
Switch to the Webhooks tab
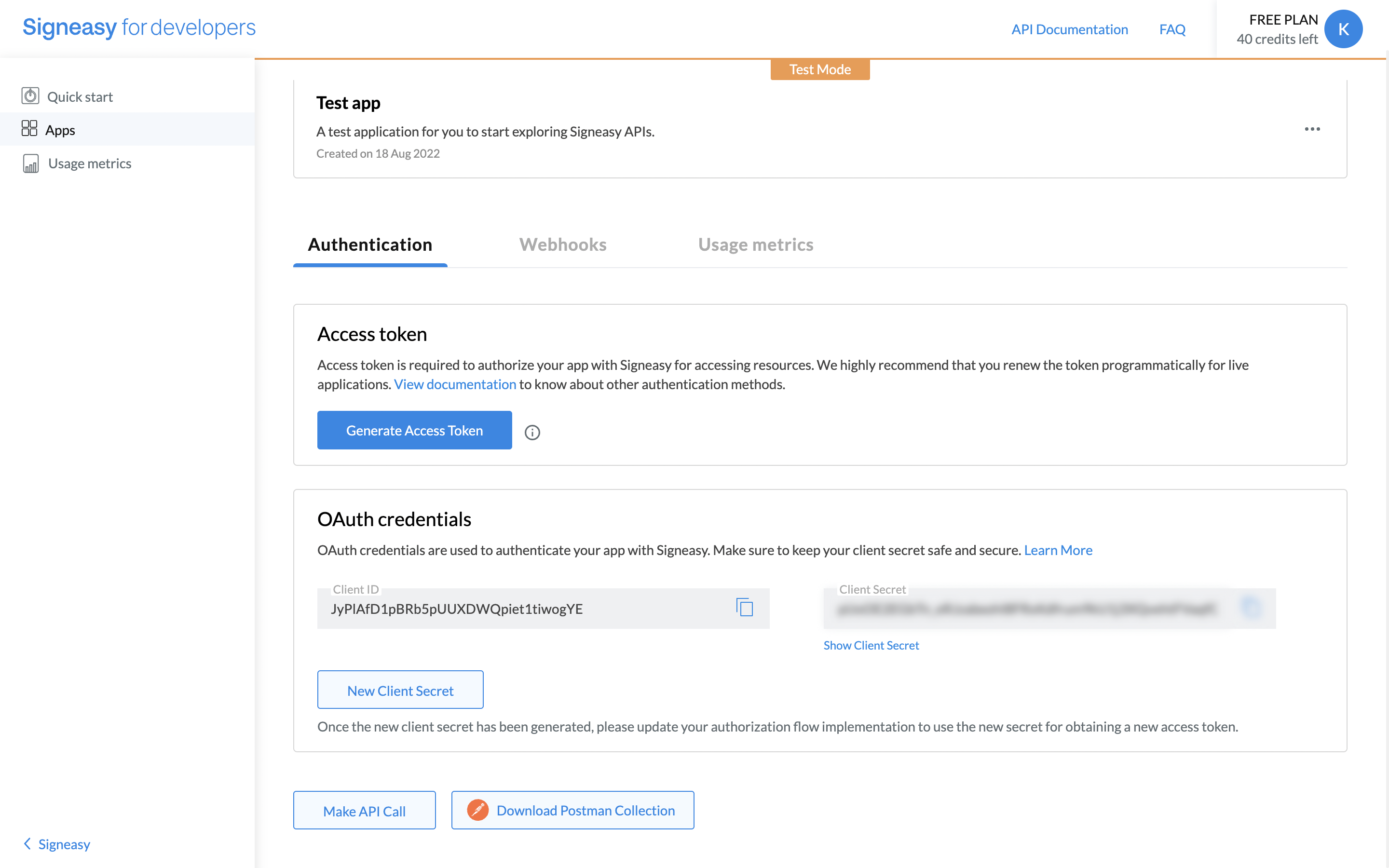(x=562, y=244)
